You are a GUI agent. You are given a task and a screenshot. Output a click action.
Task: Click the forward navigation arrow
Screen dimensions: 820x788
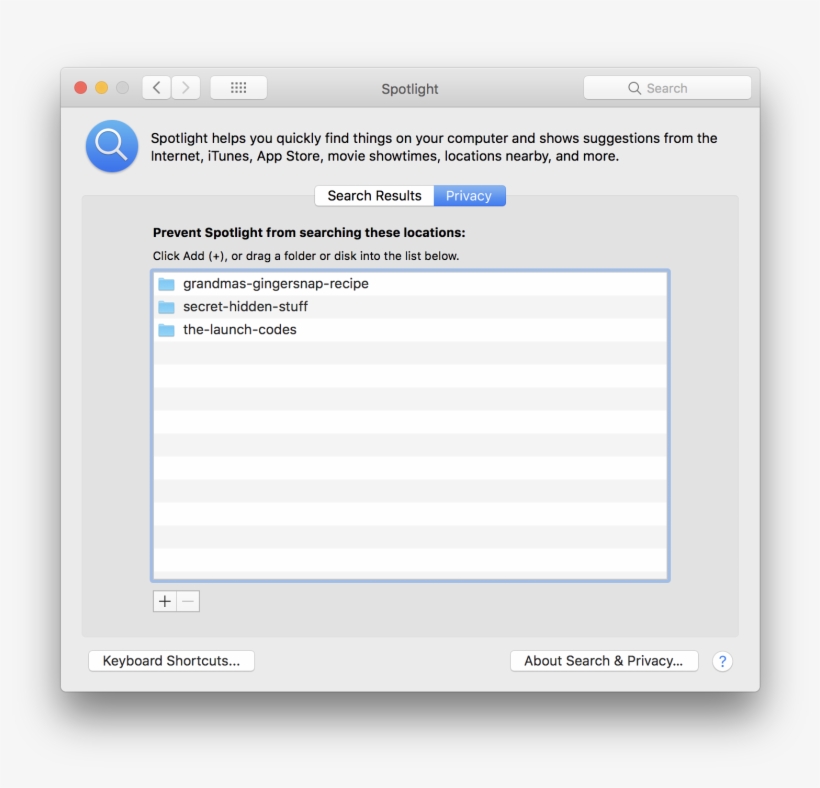tap(186, 87)
